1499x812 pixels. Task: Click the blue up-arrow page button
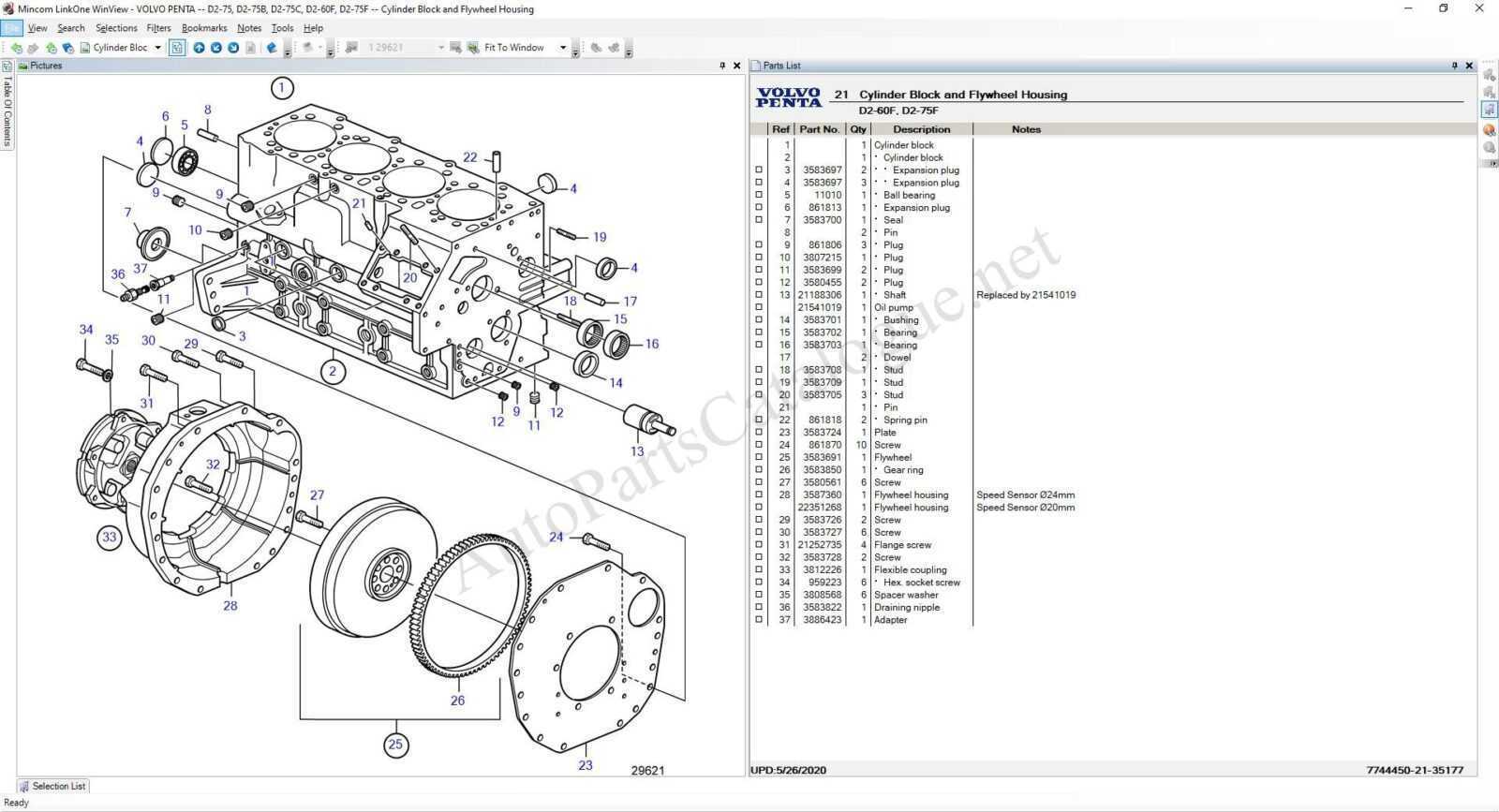[x=199, y=48]
